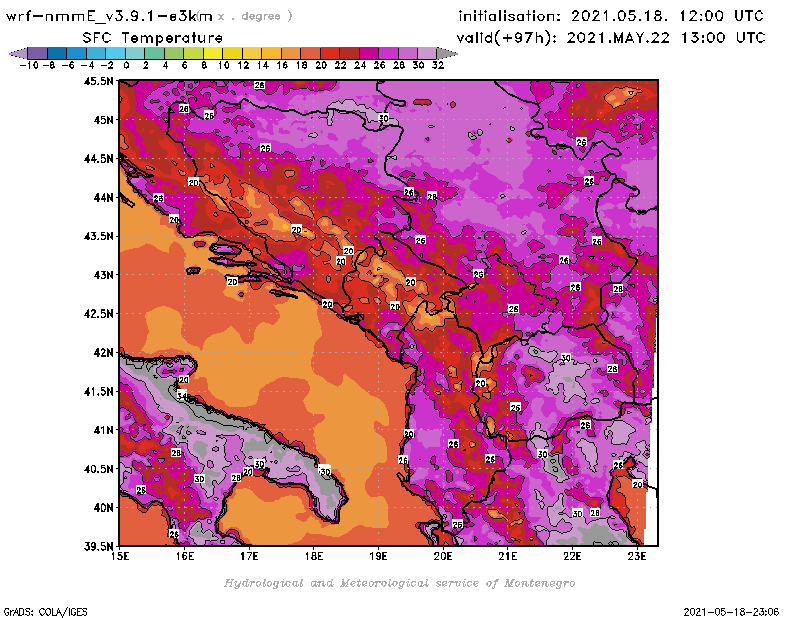This screenshot has height=618, width=800.
Task: Click the "42N" latitude label
Action: coord(104,353)
